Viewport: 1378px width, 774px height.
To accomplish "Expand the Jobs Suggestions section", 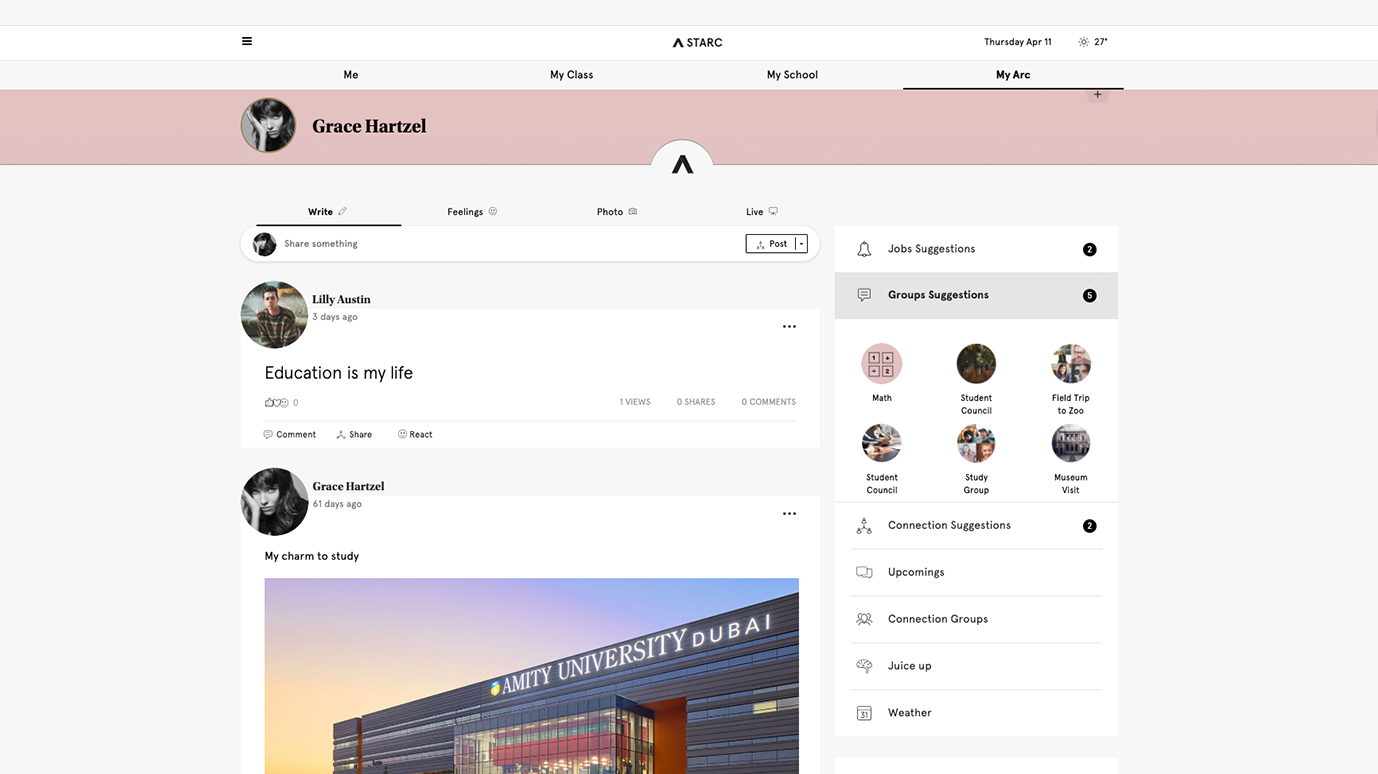I will tap(976, 249).
